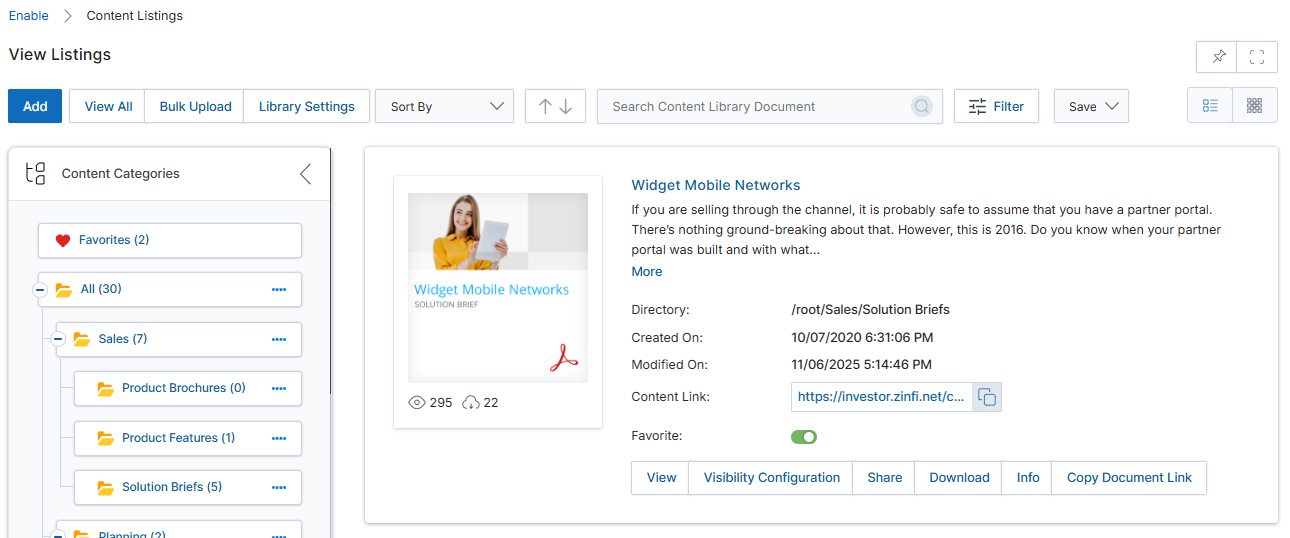This screenshot has width=1290, height=538.
Task: Select Product Brochures (0) category
Action: pos(188,388)
